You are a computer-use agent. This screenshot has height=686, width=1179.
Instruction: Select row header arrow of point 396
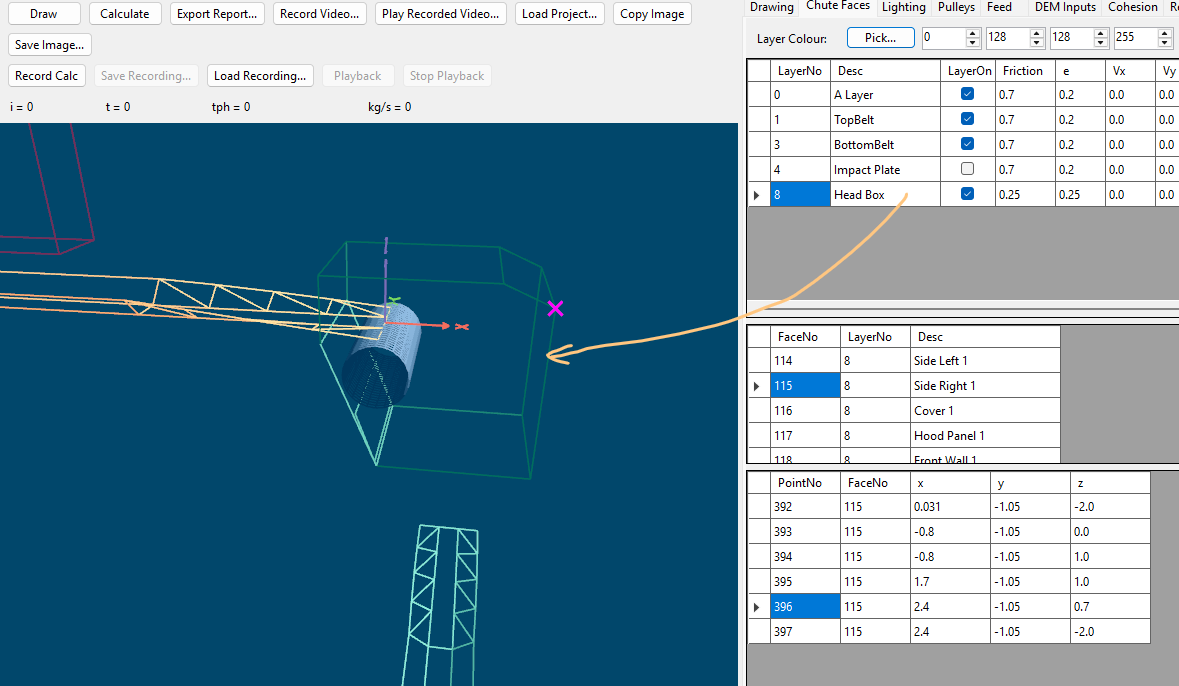point(758,607)
